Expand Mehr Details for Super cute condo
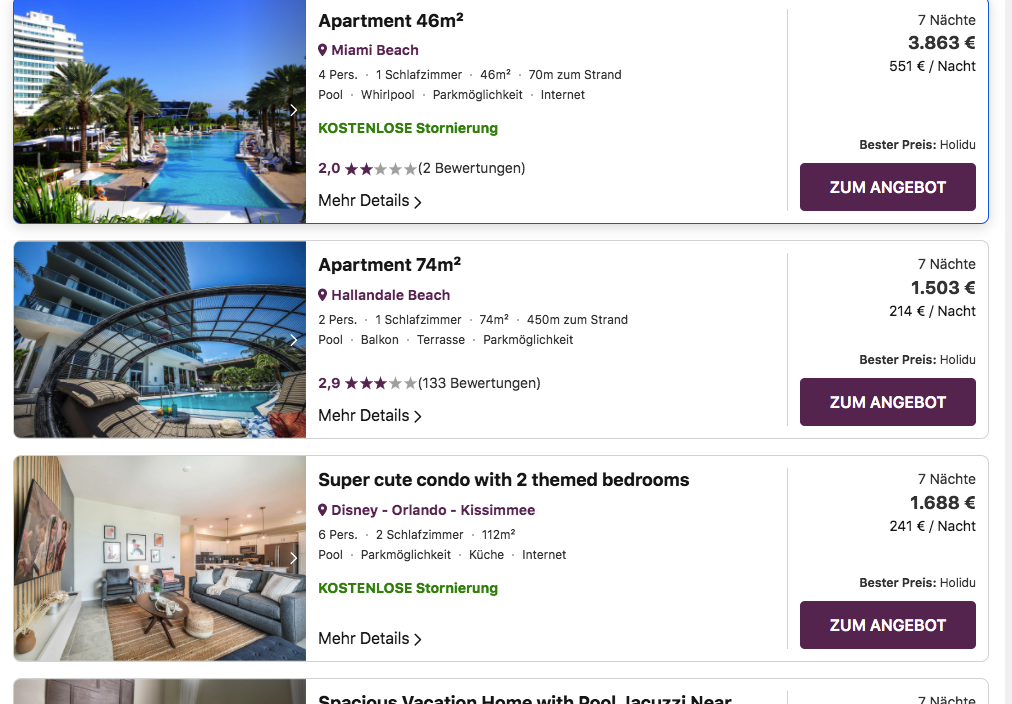 point(370,639)
